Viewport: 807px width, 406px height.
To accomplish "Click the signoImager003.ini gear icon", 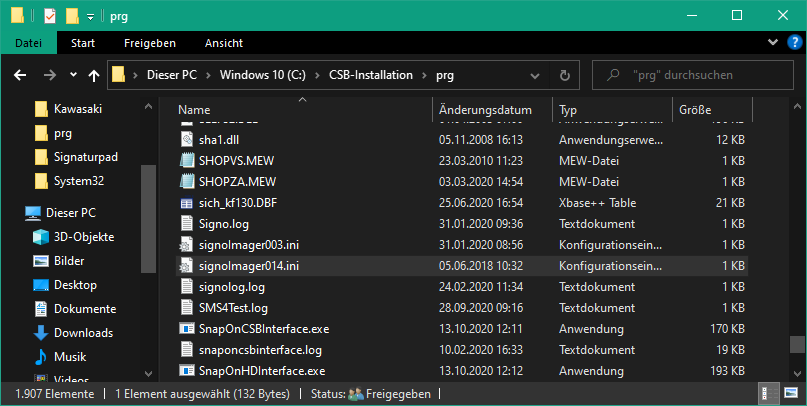I will coord(186,245).
